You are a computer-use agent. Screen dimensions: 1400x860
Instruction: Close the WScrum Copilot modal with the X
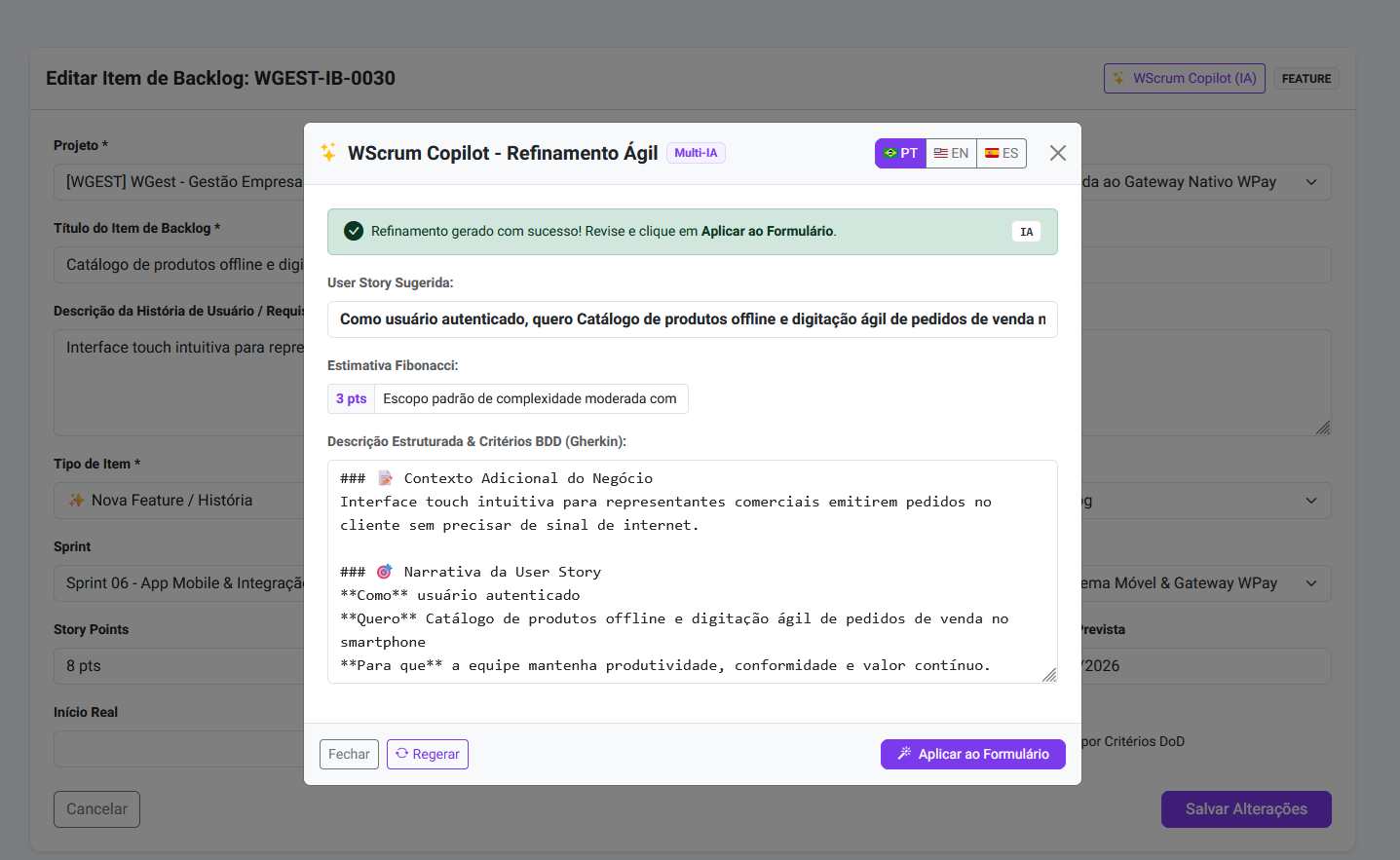1057,153
